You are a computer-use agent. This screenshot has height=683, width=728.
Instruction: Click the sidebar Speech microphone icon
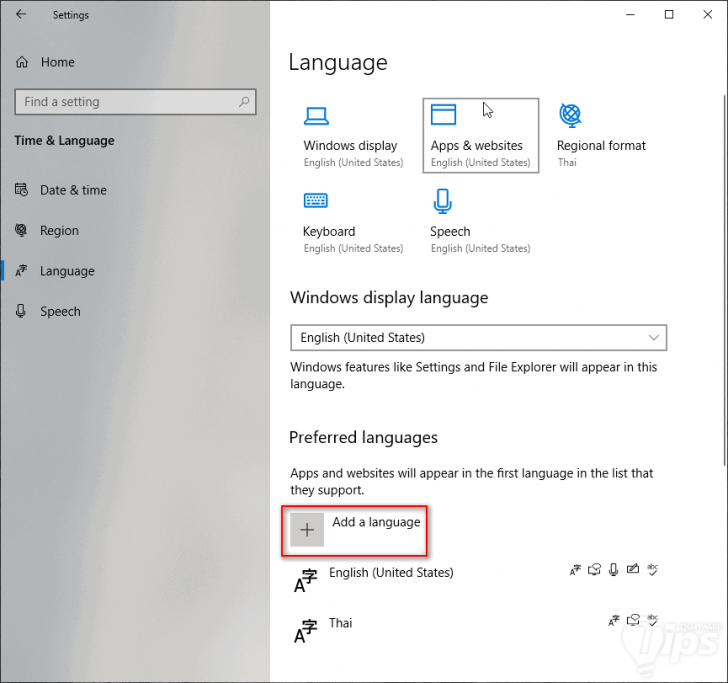(21, 311)
